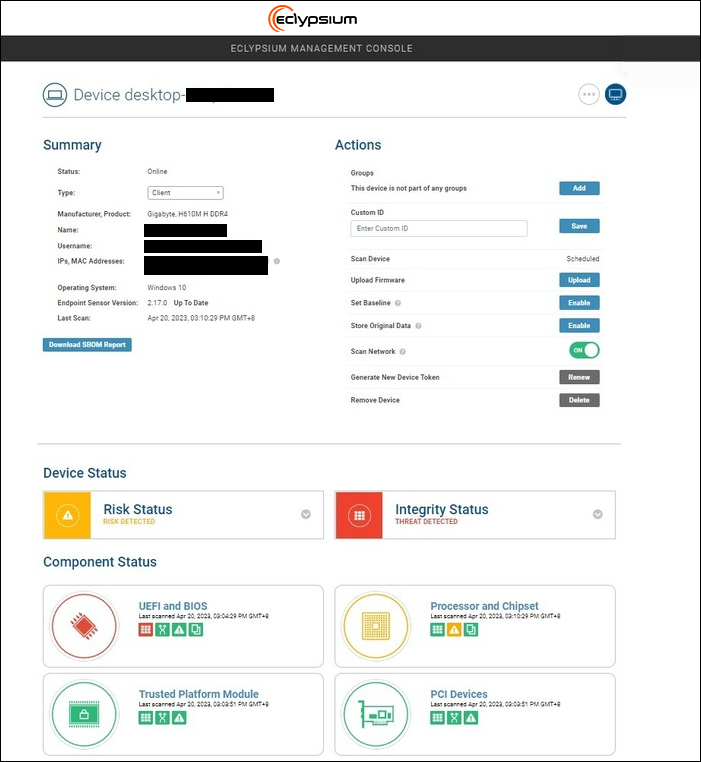Click the green grid icon under Processor and Chipset

coord(438,630)
